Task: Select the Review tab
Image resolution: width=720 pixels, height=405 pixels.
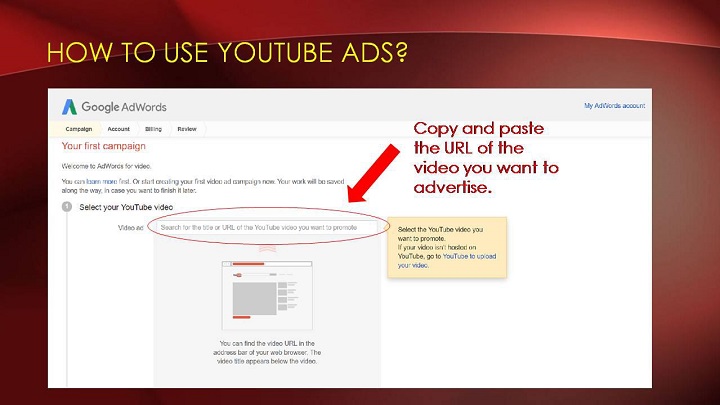Action: (187, 129)
